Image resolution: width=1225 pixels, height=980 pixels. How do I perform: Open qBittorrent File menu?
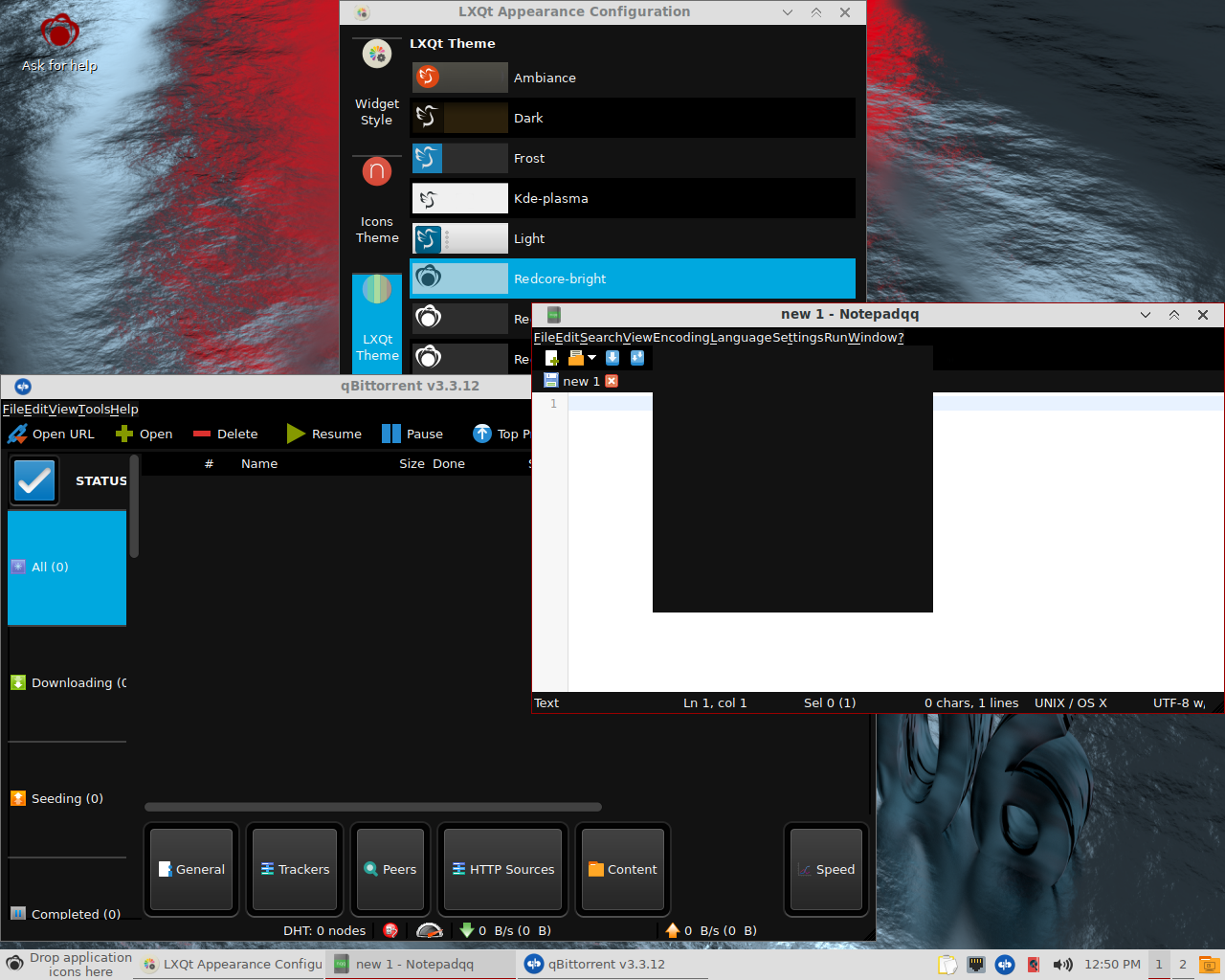(x=12, y=409)
